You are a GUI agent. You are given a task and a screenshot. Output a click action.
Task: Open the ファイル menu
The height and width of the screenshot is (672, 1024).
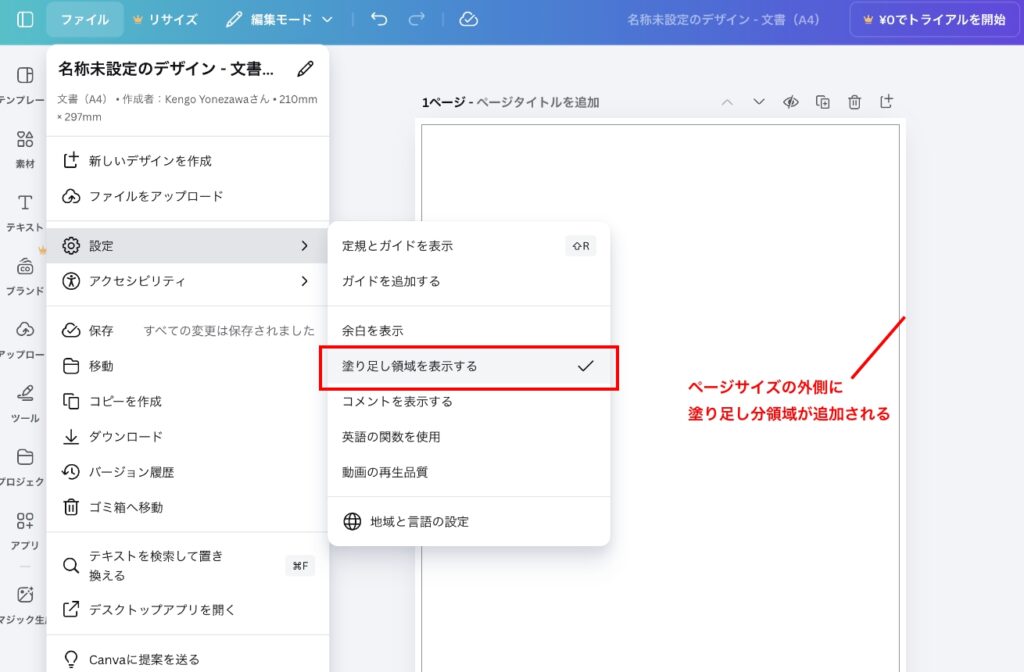tap(84, 18)
